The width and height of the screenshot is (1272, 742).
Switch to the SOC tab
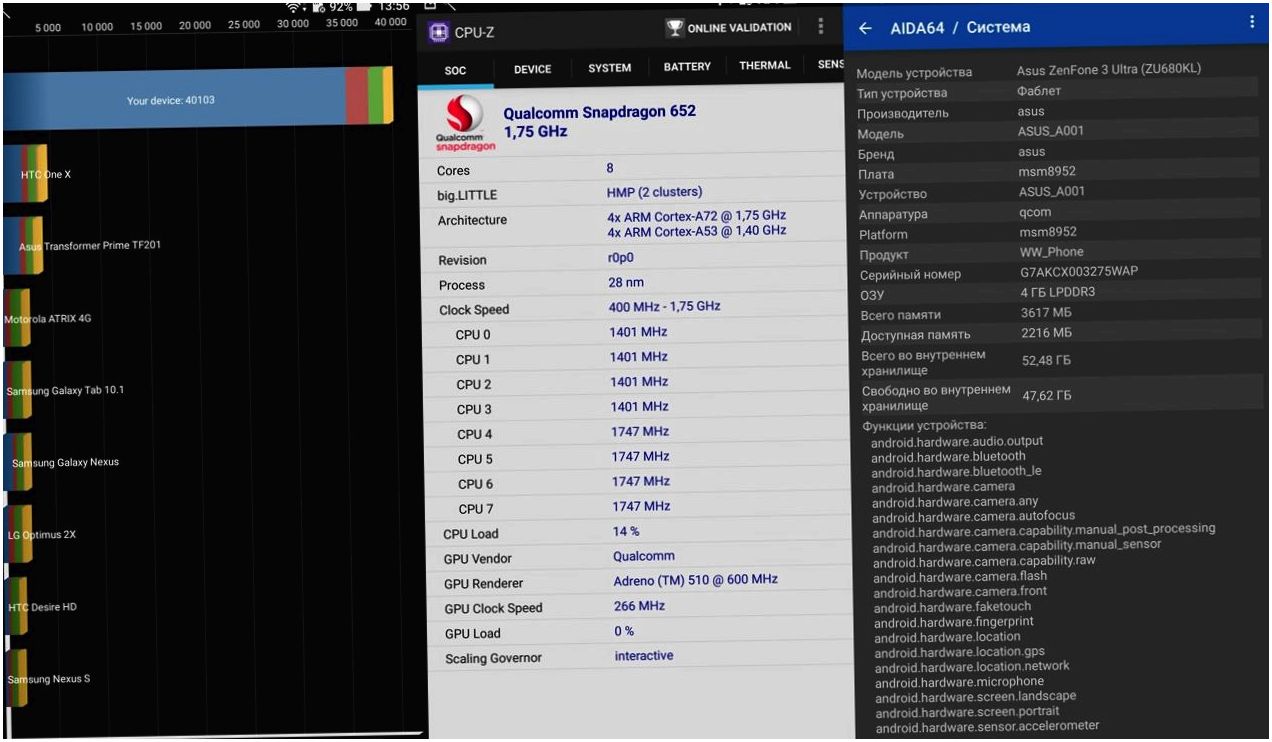tap(455, 71)
